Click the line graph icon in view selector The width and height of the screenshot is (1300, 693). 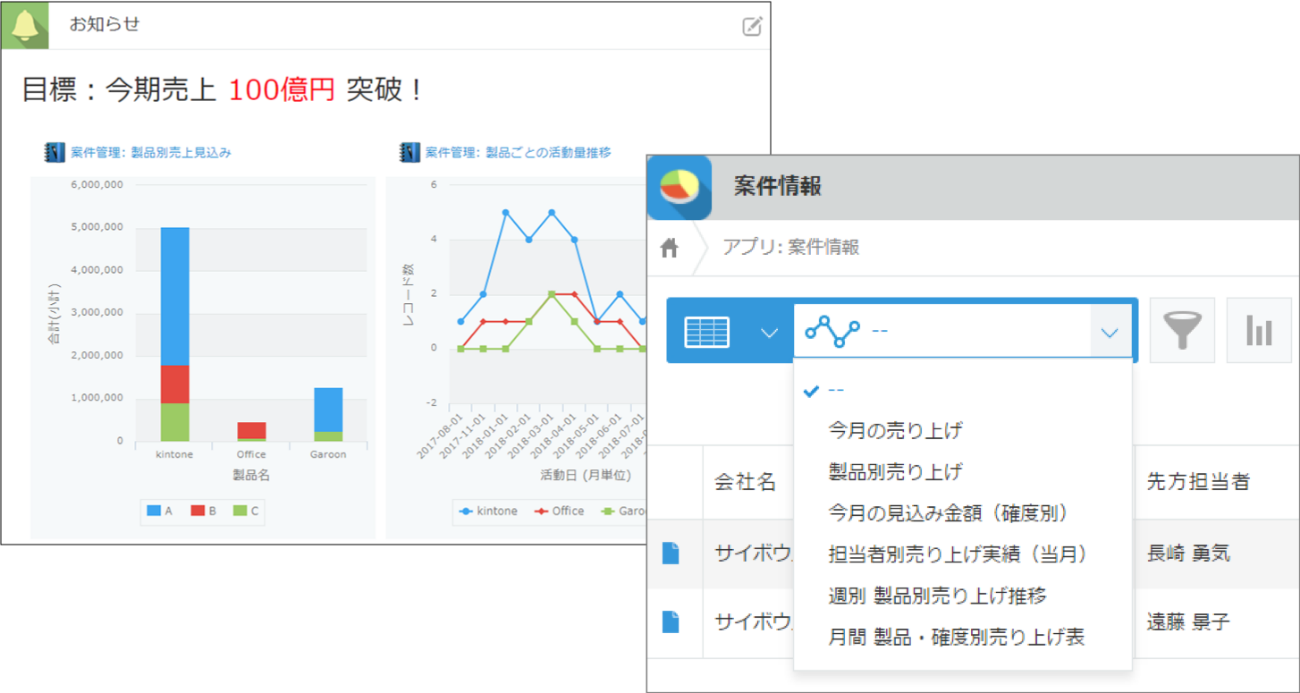coord(832,331)
